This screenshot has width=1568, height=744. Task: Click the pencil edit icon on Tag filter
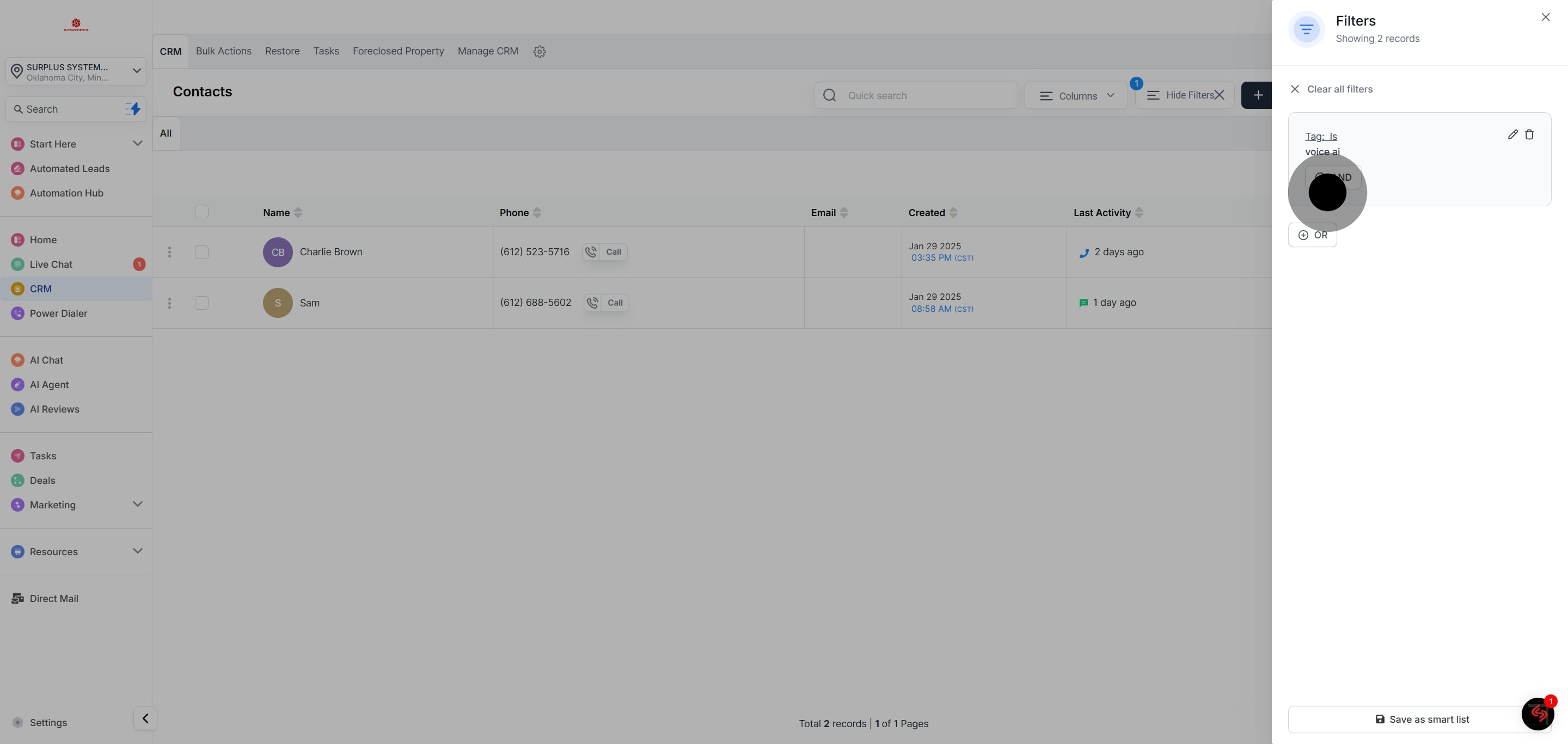tap(1512, 134)
